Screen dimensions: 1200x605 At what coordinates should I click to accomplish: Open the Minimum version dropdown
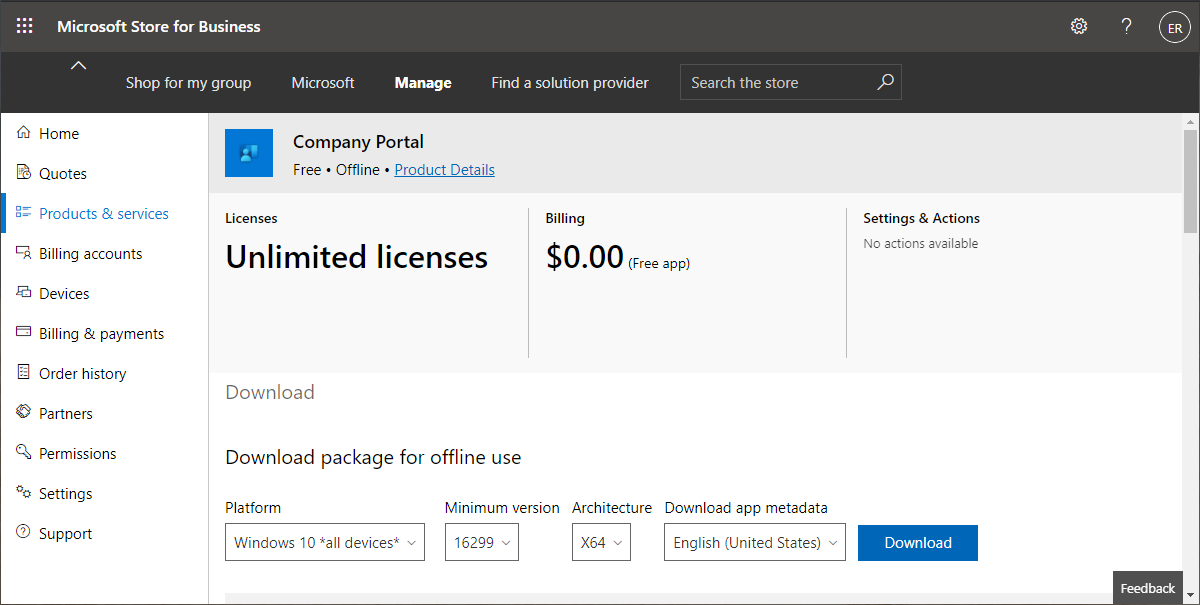coord(482,542)
